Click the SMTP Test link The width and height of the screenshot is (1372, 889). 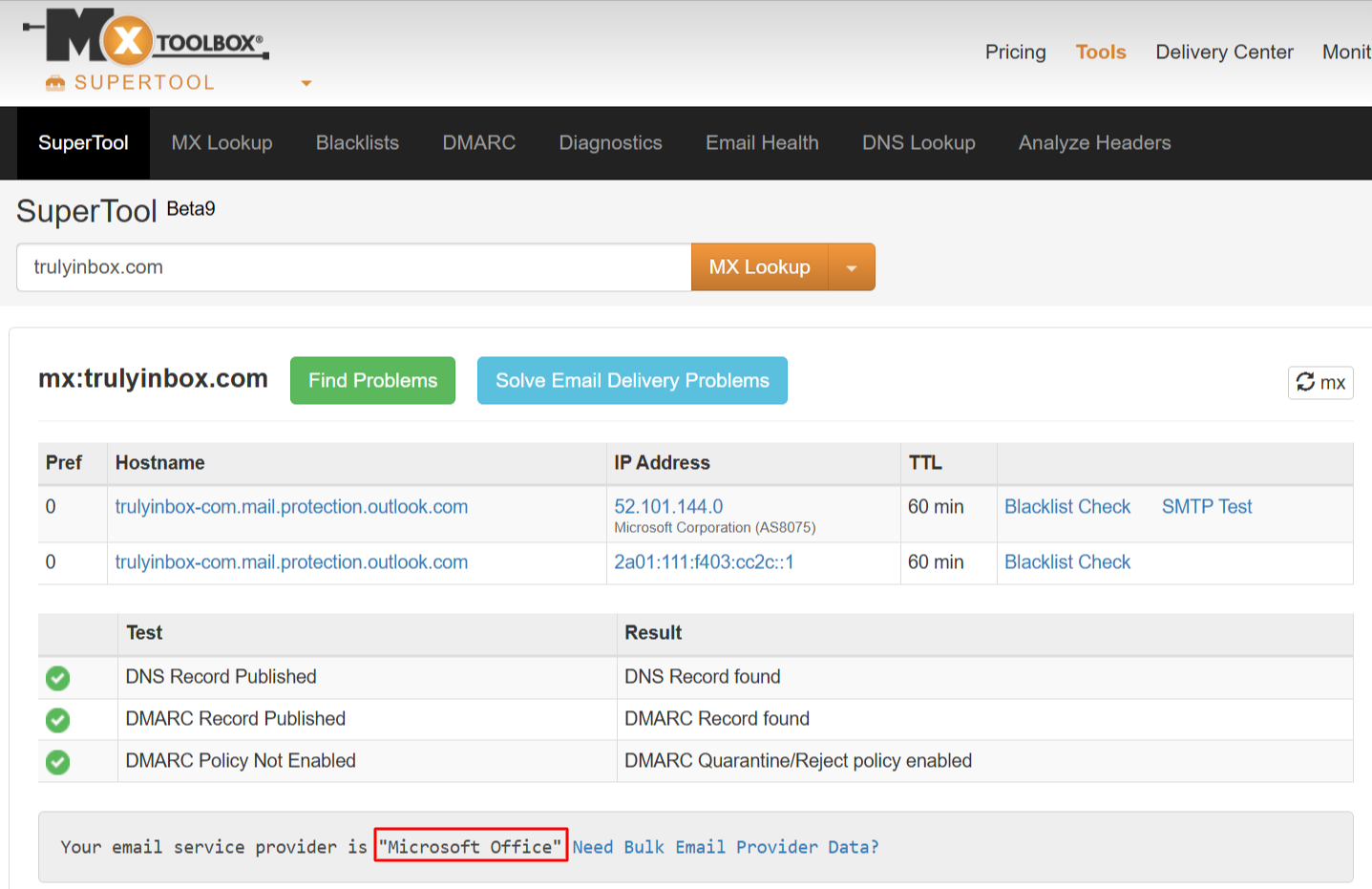pyautogui.click(x=1207, y=507)
